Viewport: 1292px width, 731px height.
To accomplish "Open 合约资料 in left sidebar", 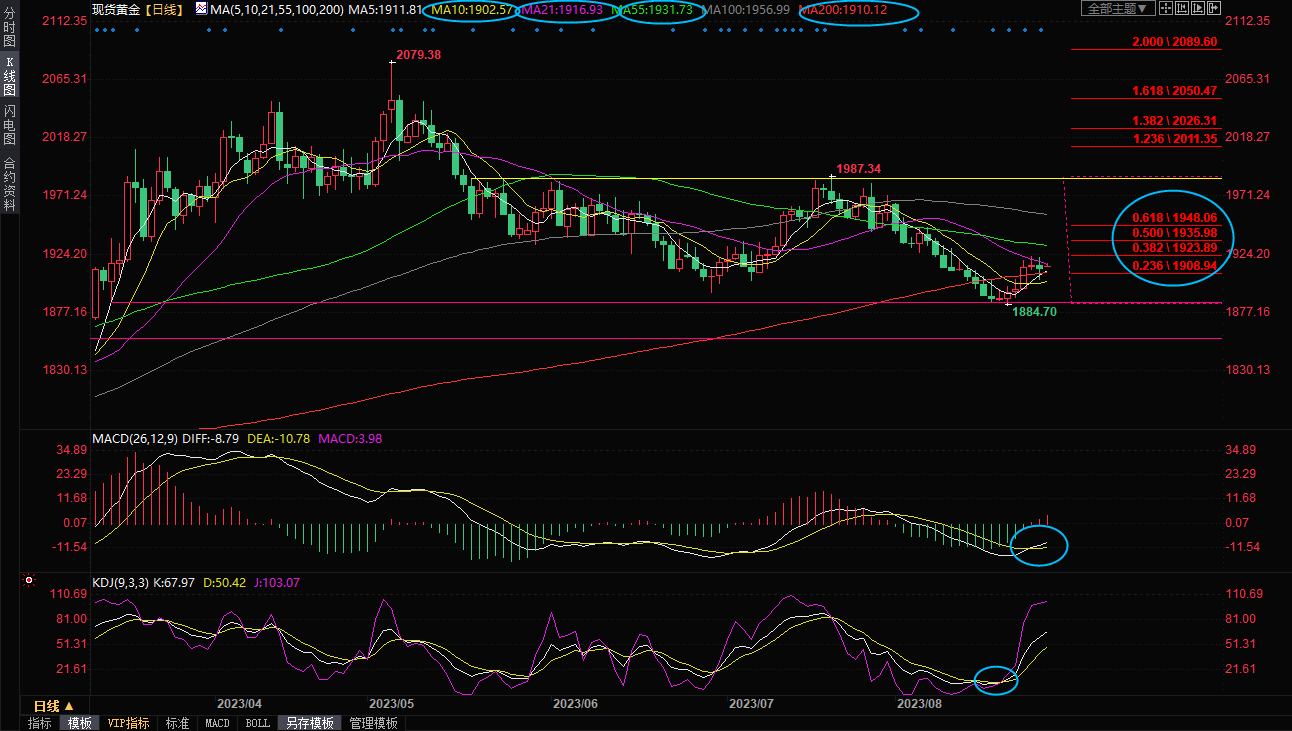I will pos(9,183).
